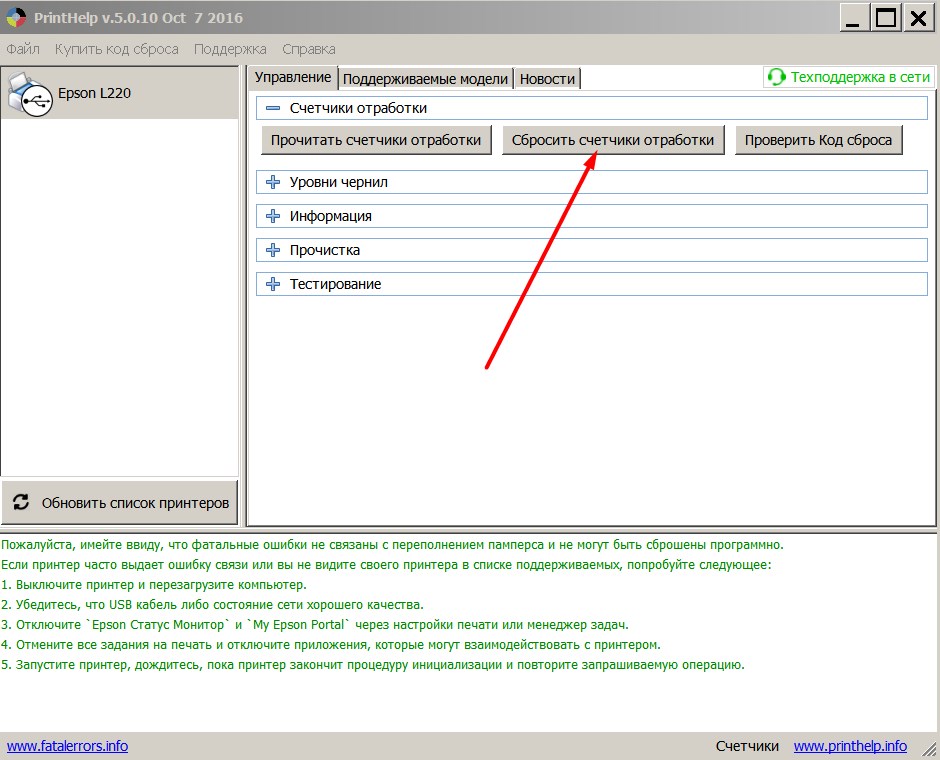
Task: Switch to the Новости tab
Action: tap(547, 79)
